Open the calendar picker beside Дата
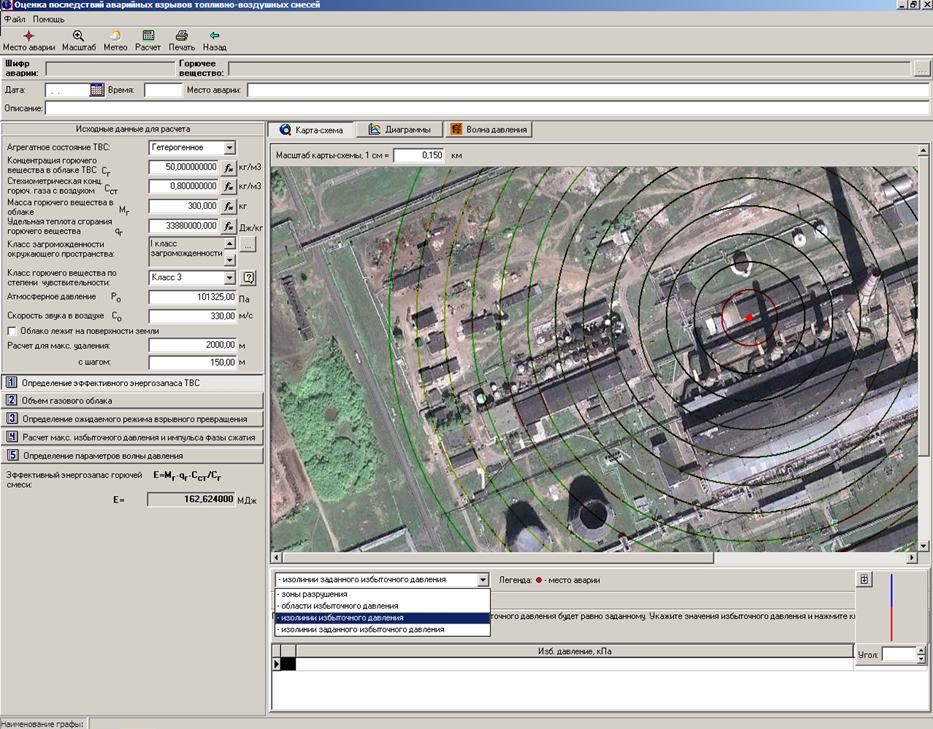This screenshot has height=729, width=933. pyautogui.click(x=97, y=90)
